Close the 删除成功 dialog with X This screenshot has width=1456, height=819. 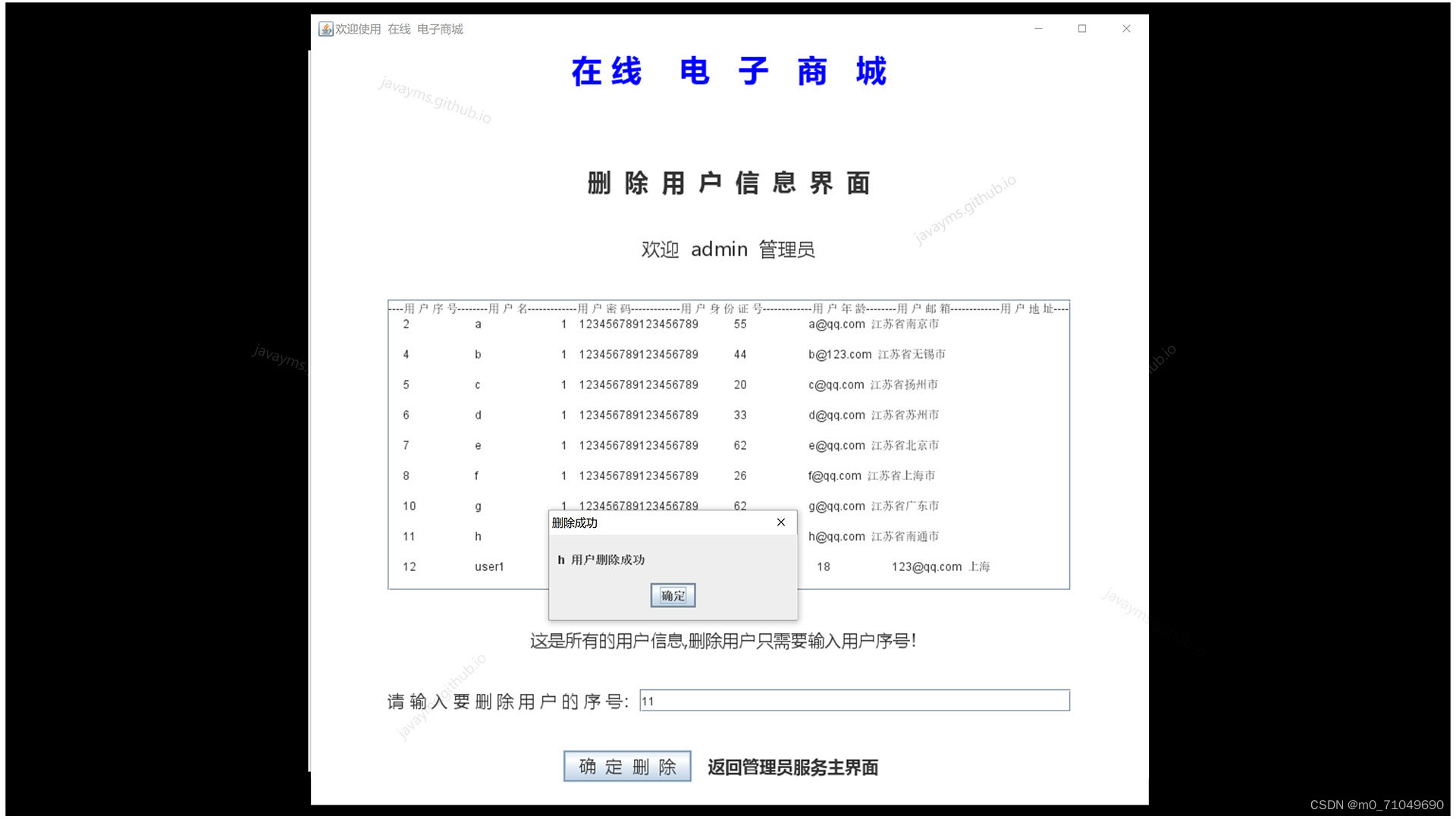click(x=781, y=522)
